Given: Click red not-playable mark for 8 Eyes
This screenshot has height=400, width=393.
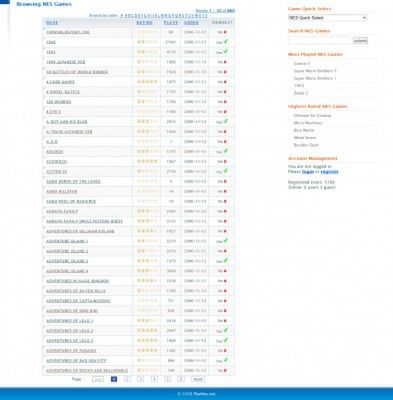Looking at the screenshot, I should [x=225, y=112].
